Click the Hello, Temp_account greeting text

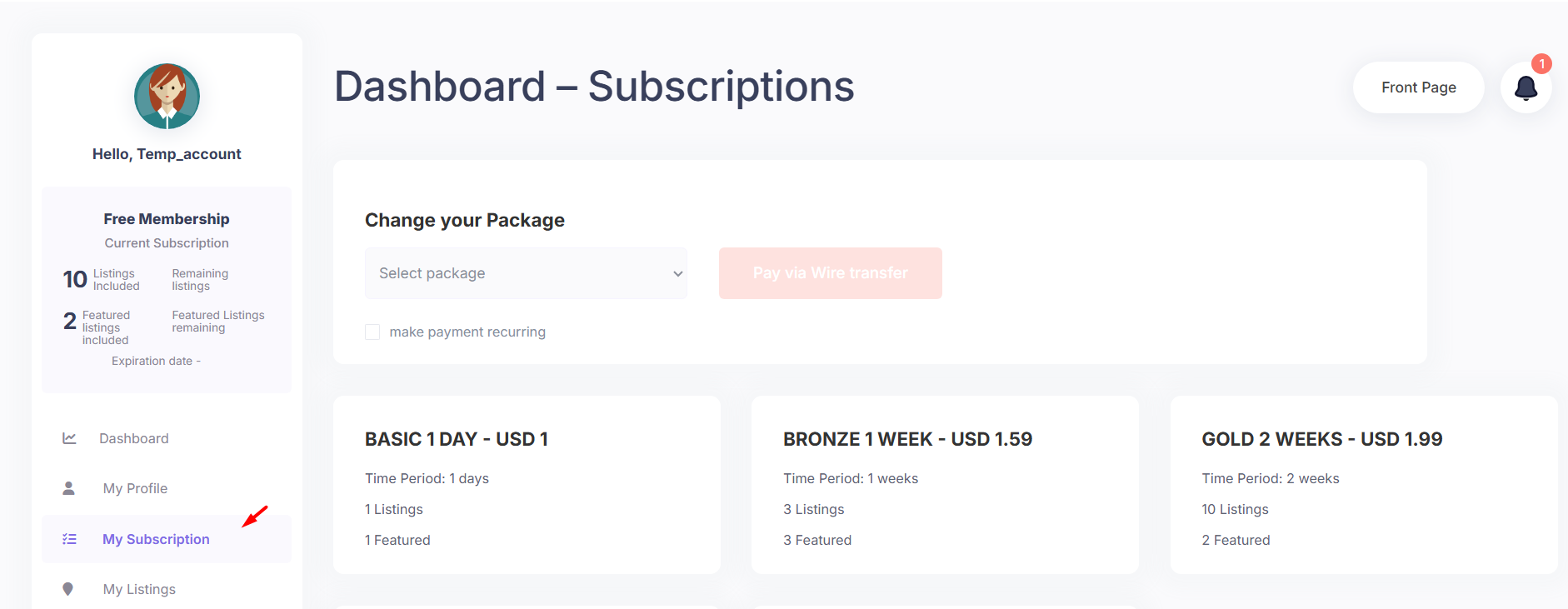pos(167,154)
